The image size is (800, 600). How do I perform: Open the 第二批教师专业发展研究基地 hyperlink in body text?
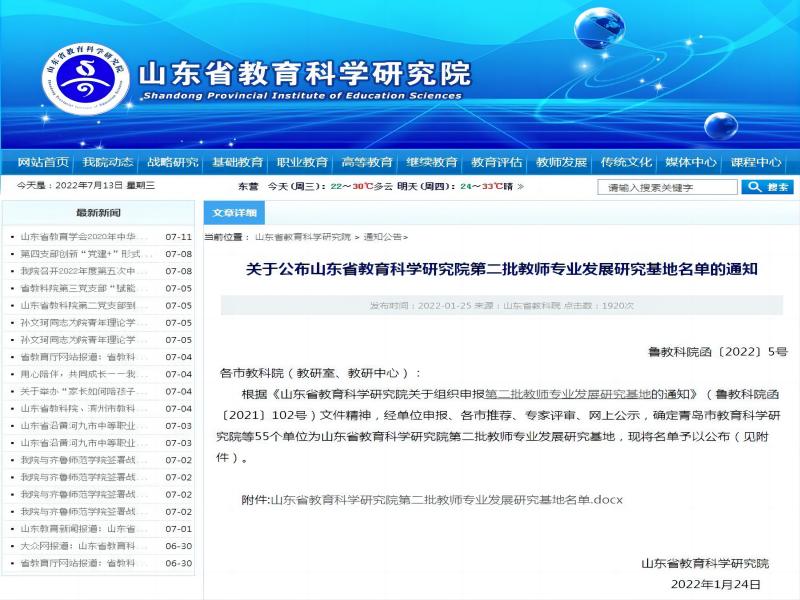point(568,394)
